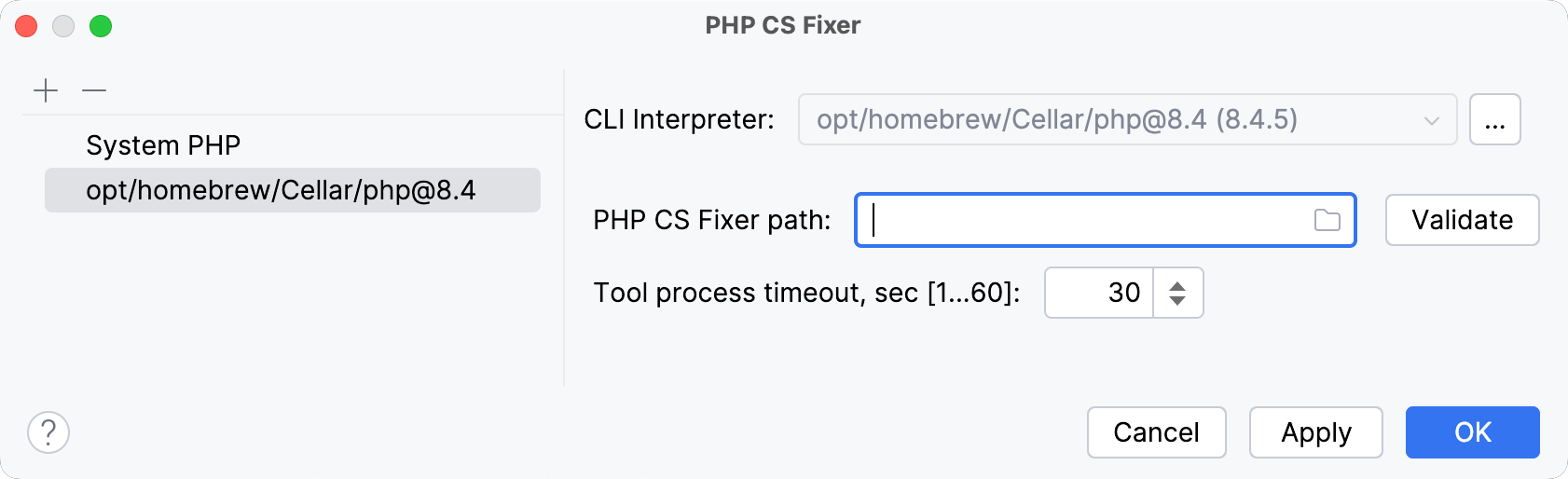1568x479 pixels.
Task: Decrease timeout with the stepper down arrow
Action: [1177, 301]
